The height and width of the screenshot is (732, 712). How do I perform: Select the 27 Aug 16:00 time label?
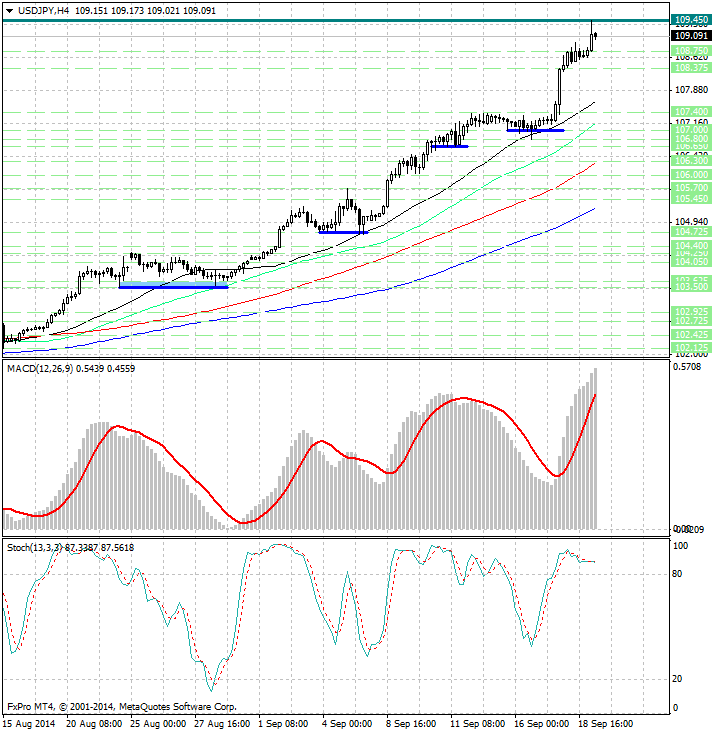[x=222, y=724]
